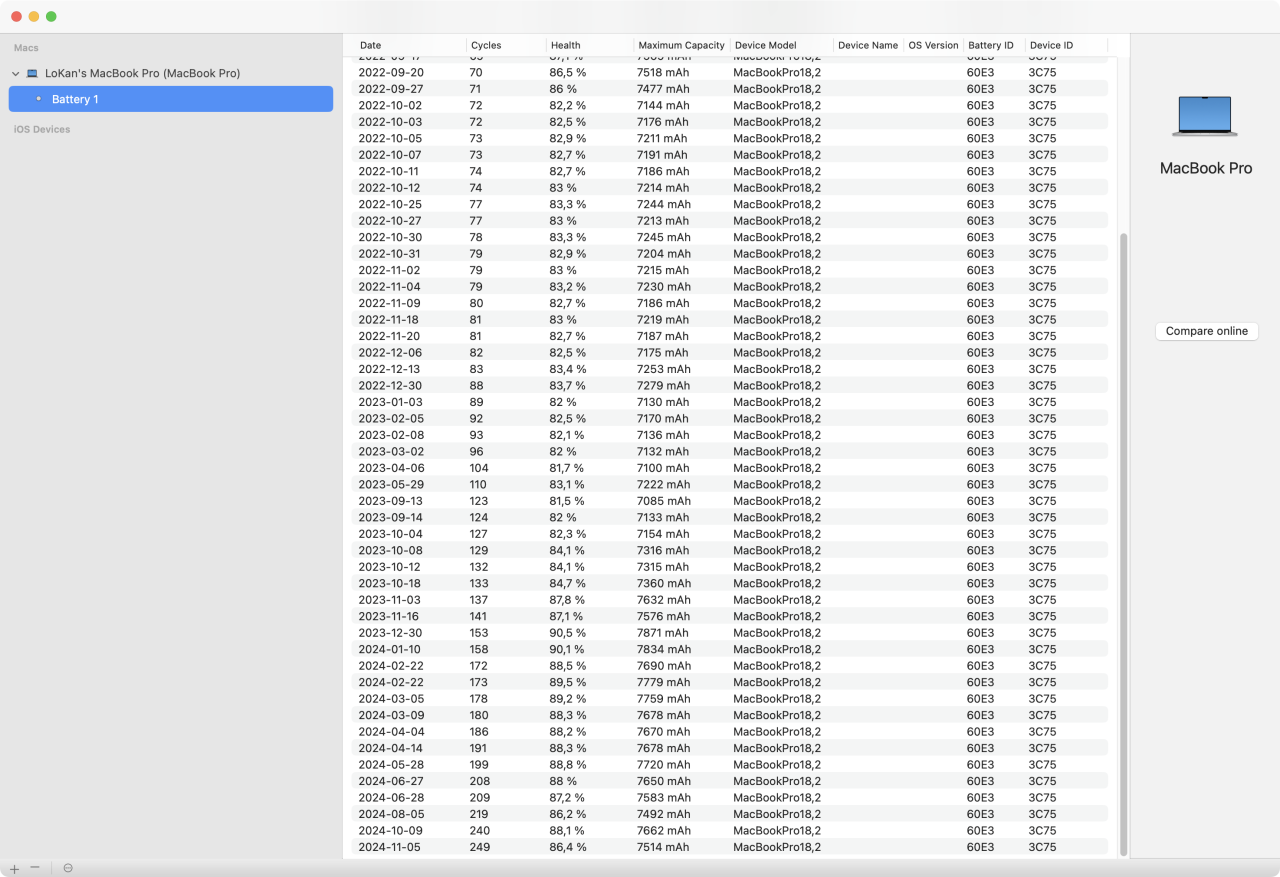Click the 7477 mAh capacity cell
Image resolution: width=1280 pixels, height=877 pixels.
pos(663,89)
